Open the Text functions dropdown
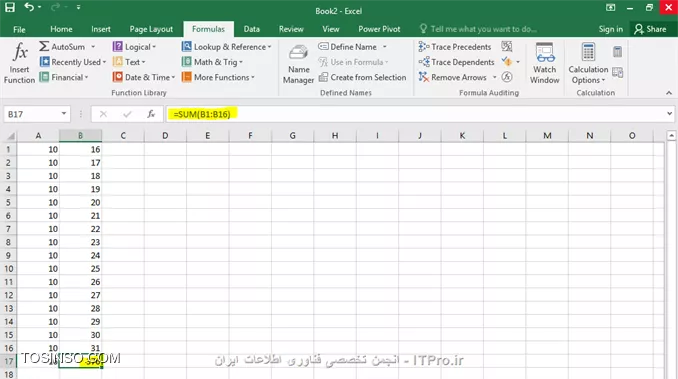The height and width of the screenshot is (379, 678). (129, 62)
